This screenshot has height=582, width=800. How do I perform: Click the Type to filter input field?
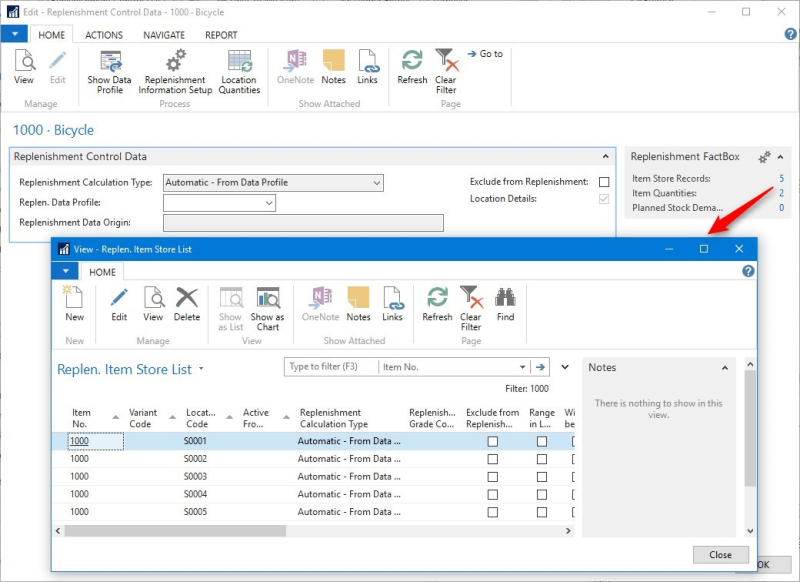[330, 367]
